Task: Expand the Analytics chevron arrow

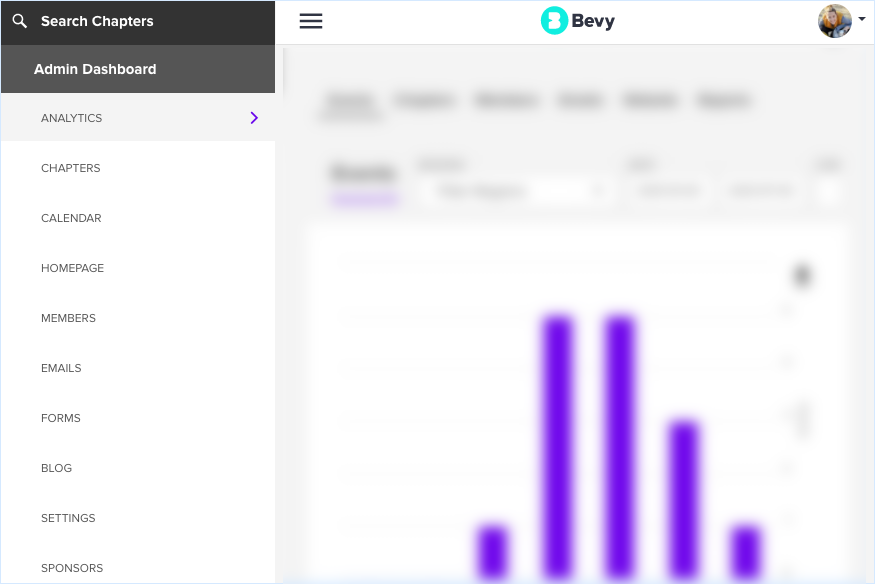Action: tap(254, 118)
